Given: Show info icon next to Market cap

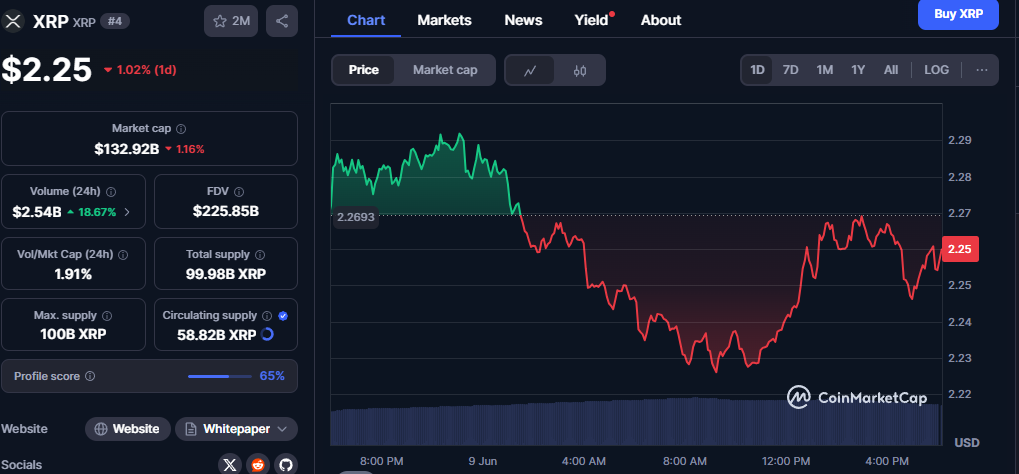Looking at the screenshot, I should 181,129.
